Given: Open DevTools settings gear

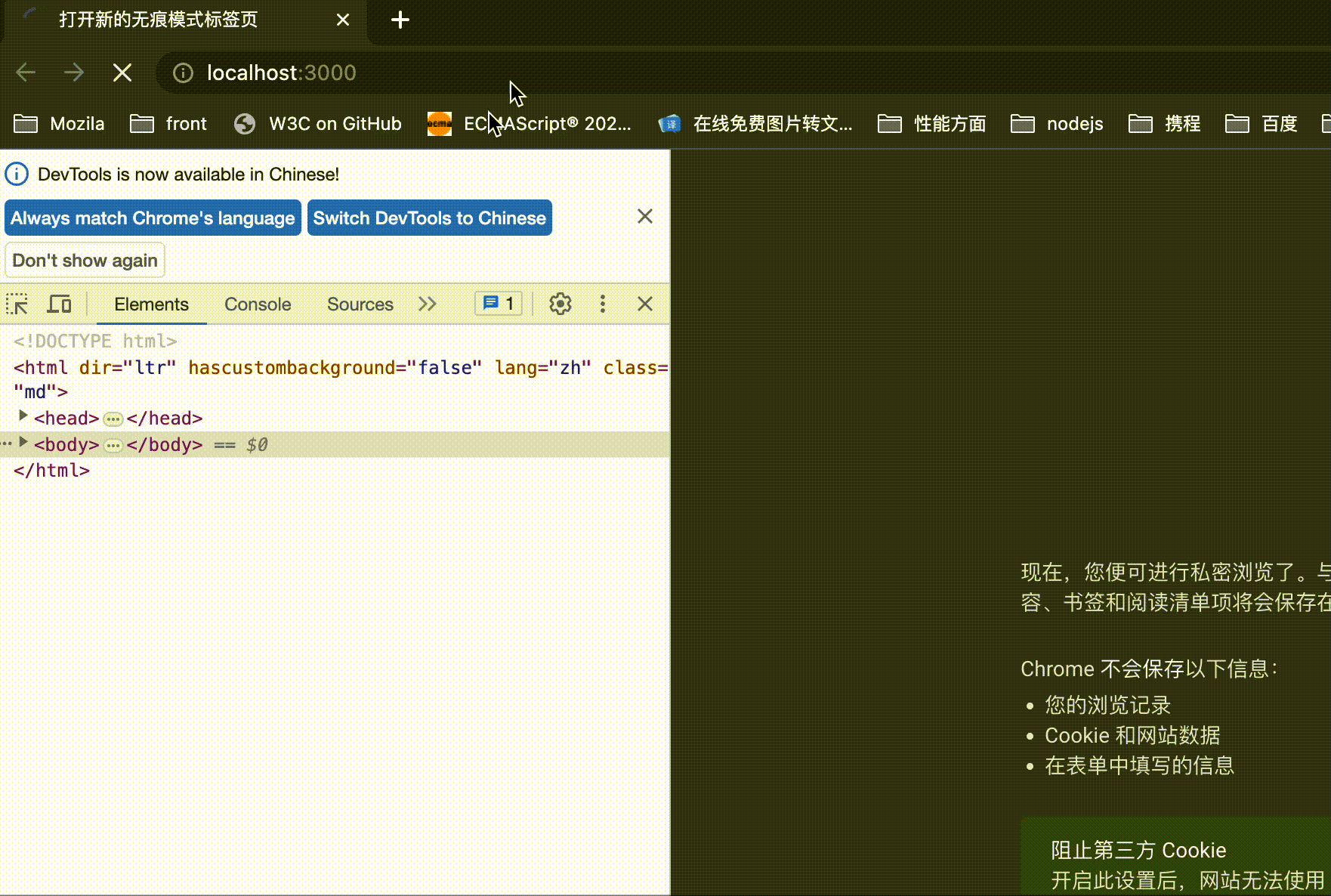Looking at the screenshot, I should coord(560,304).
